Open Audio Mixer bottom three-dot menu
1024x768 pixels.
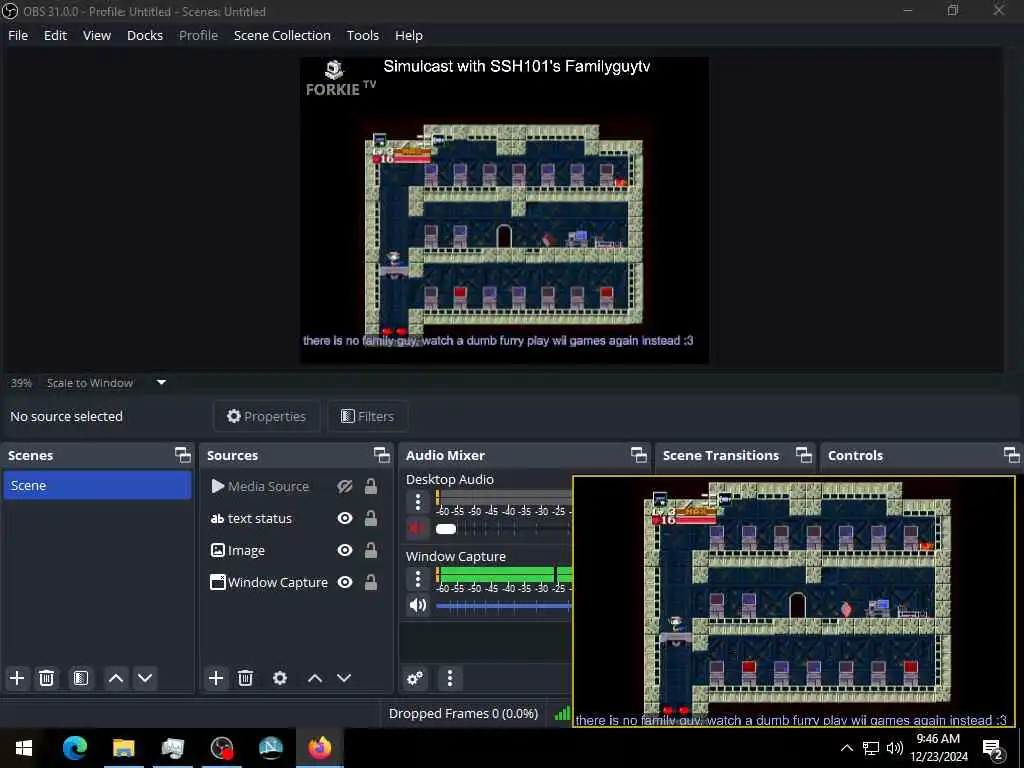(450, 679)
